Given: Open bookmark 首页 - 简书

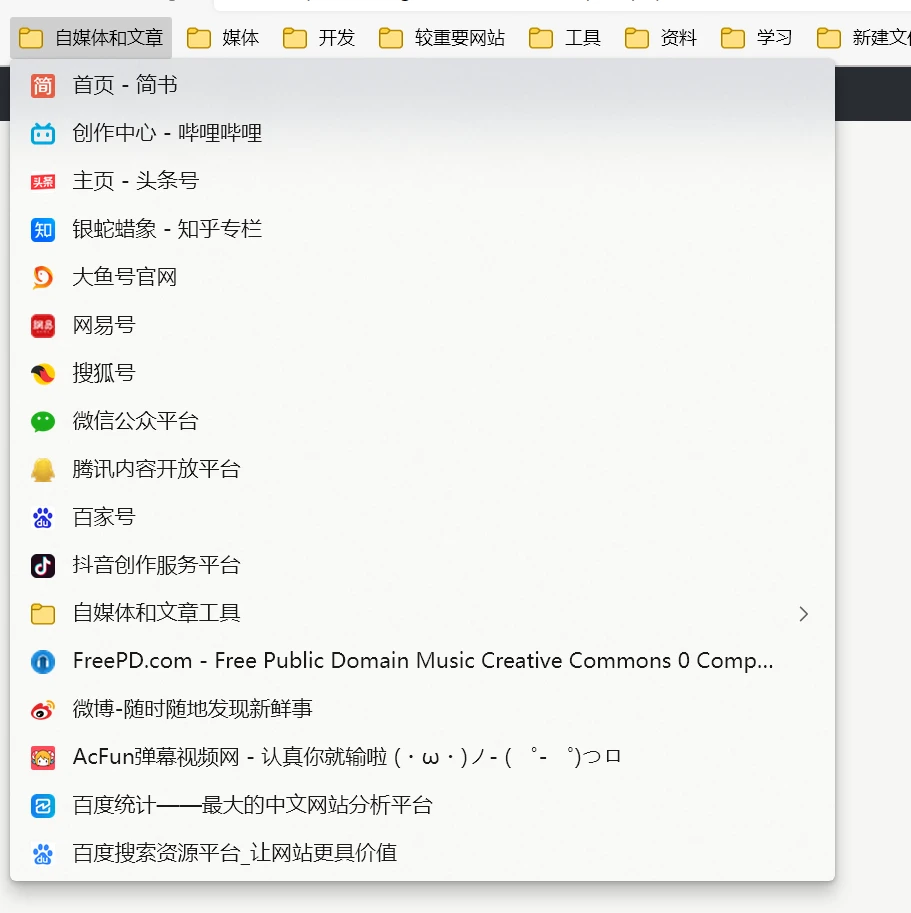Looking at the screenshot, I should 422,86.
